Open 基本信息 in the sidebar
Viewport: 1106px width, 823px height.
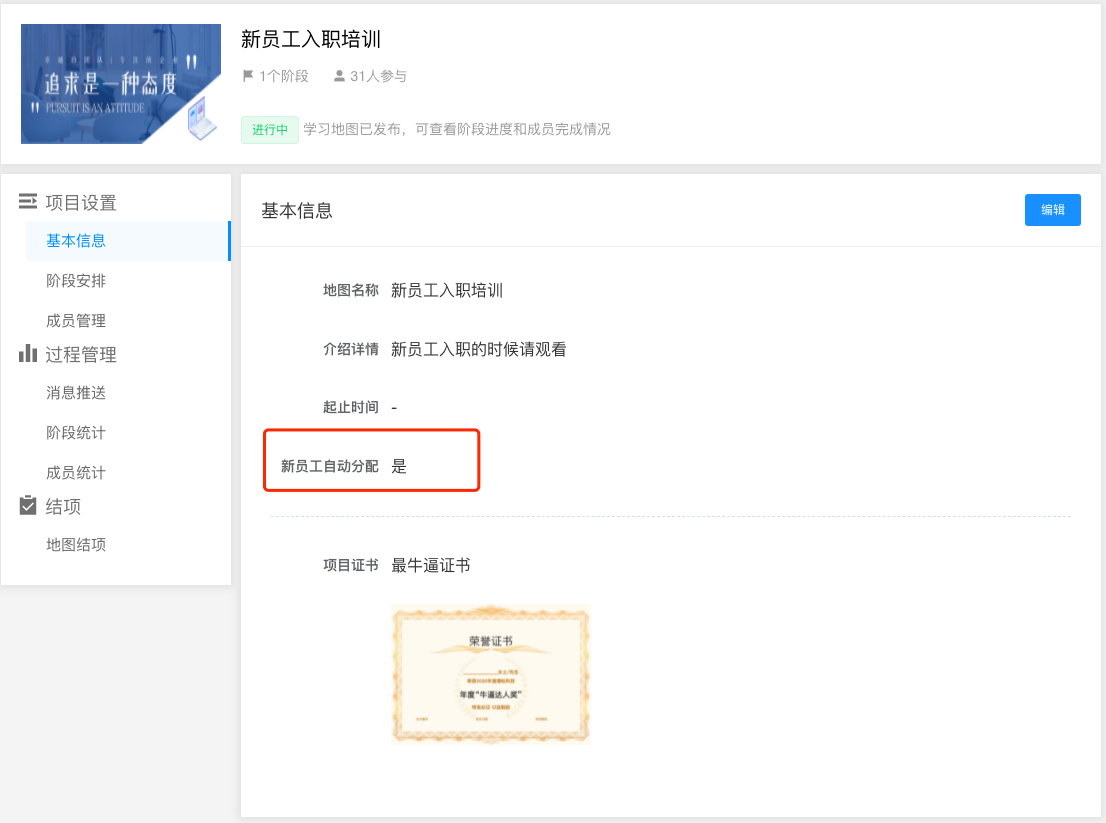pyautogui.click(x=128, y=240)
